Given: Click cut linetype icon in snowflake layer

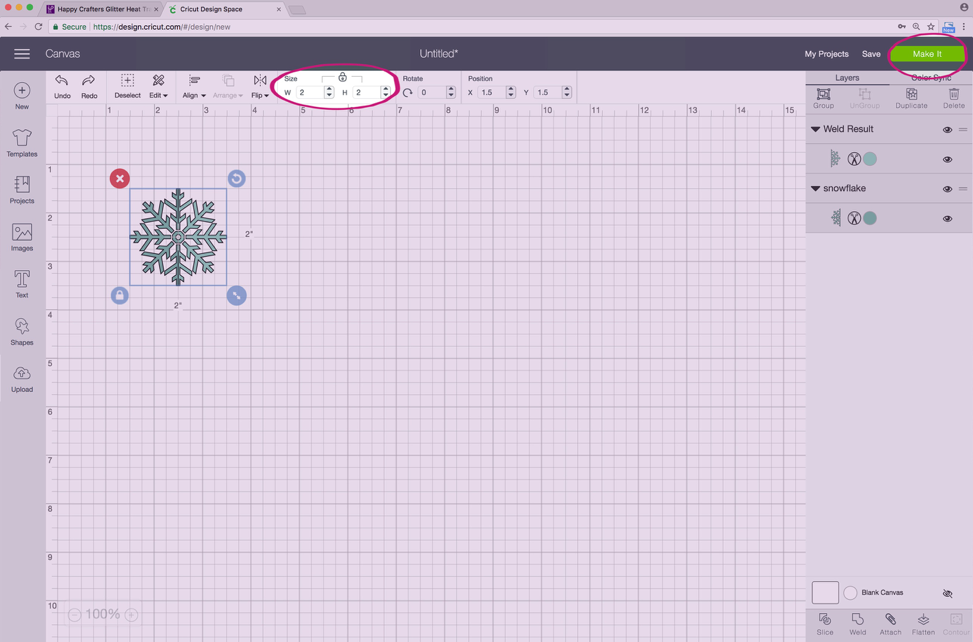Looking at the screenshot, I should coord(854,218).
